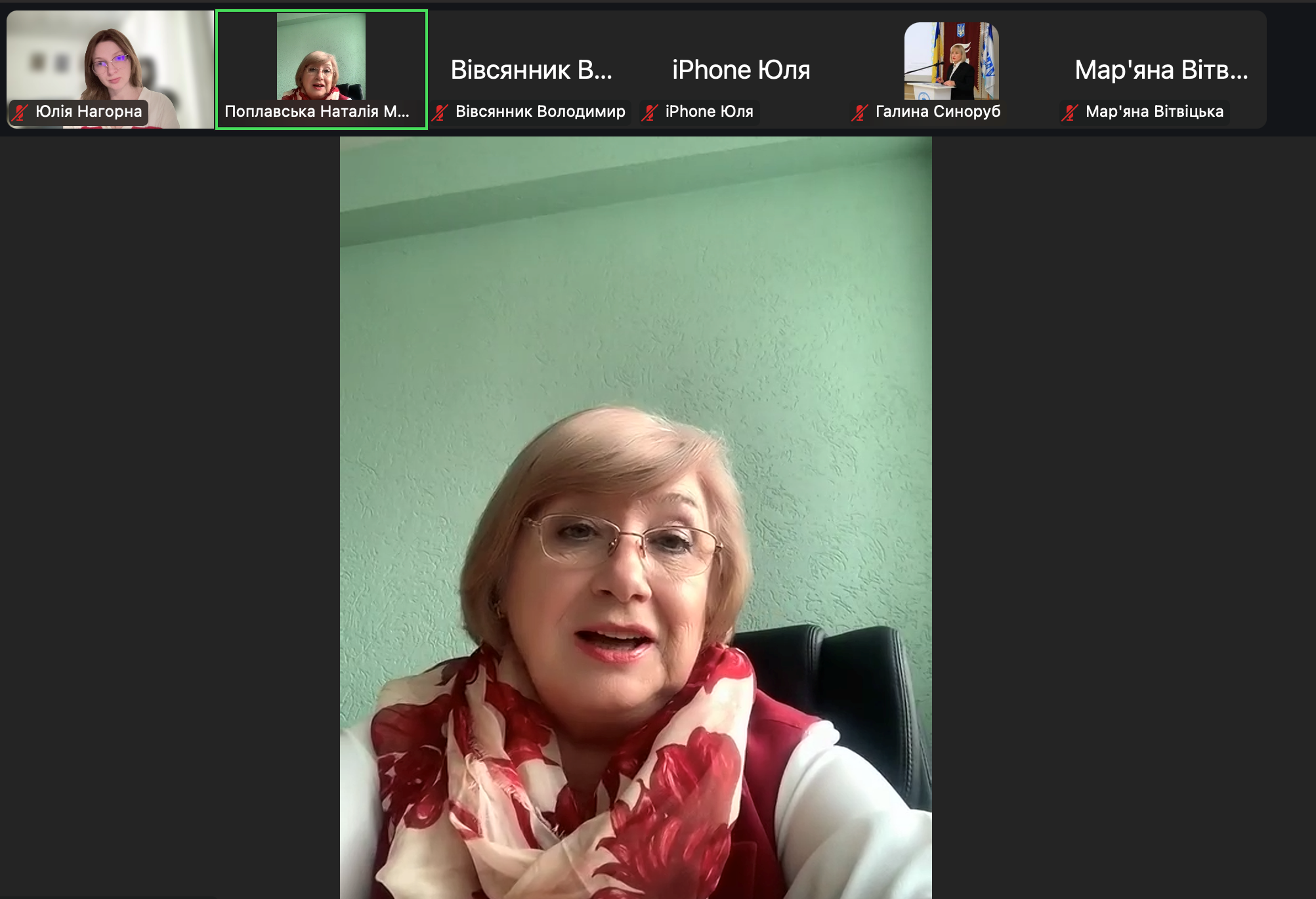Select the large Вівсянник В... tile text

[531, 70]
